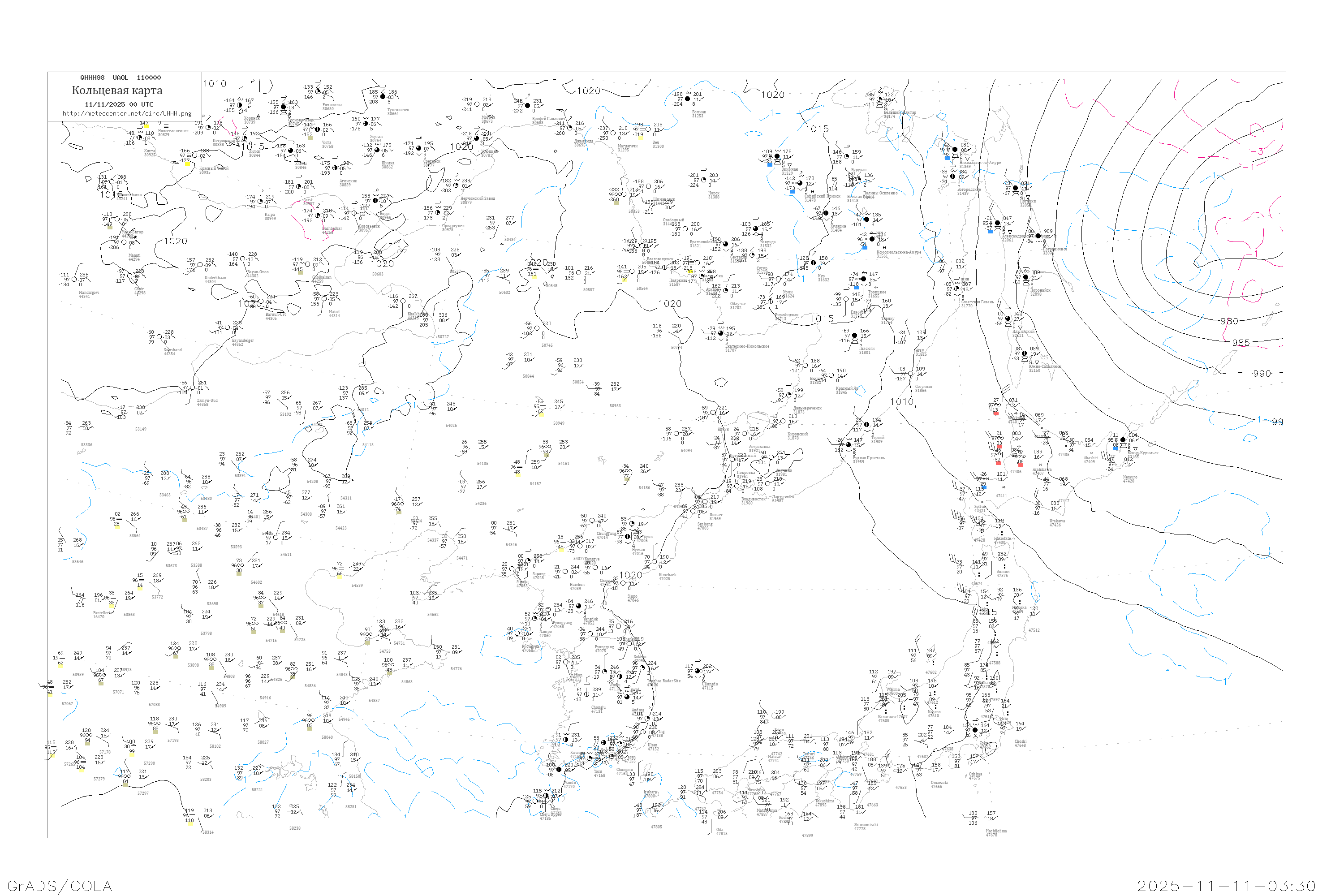This screenshot has width=1344, height=896.
Task: Click the 'Нерчинский Завод 30879' station label
Action: coord(478,200)
